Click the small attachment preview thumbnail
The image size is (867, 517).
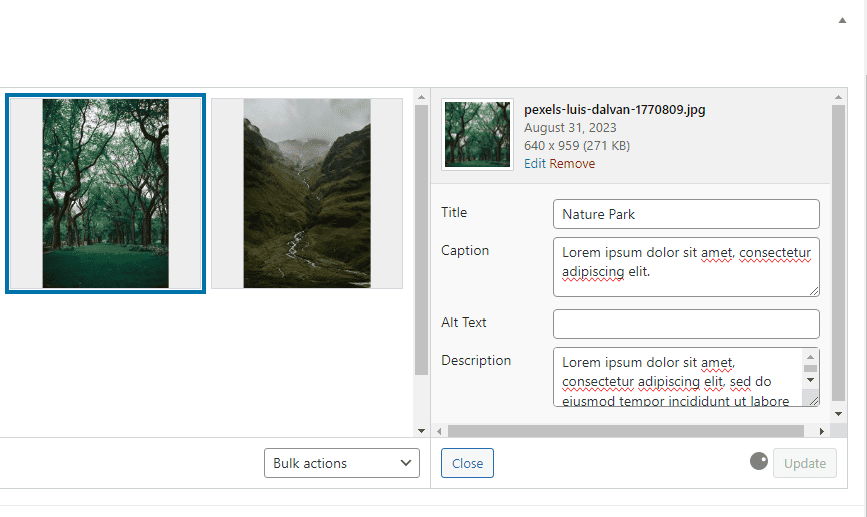click(477, 134)
